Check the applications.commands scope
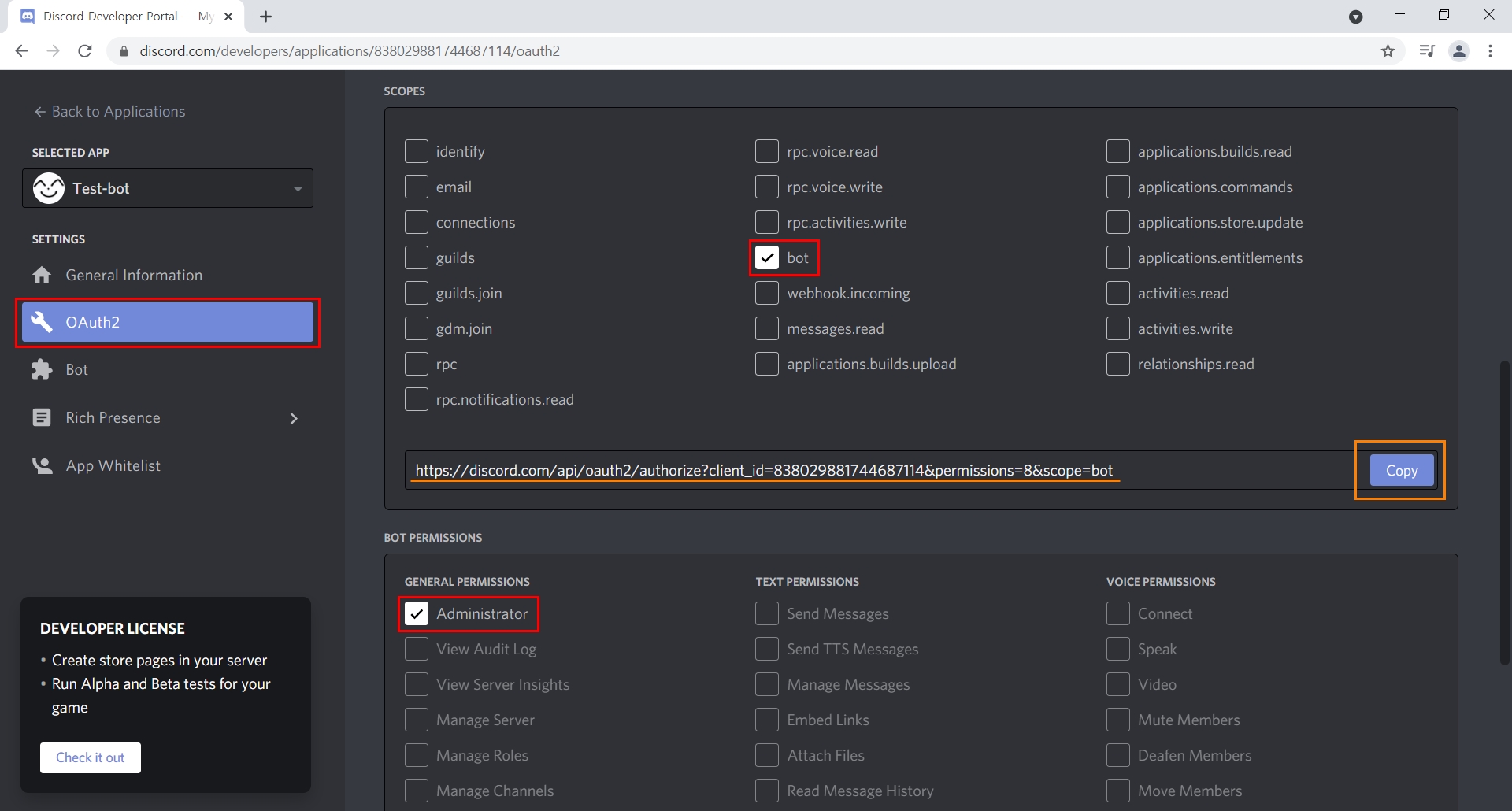Image resolution: width=1512 pixels, height=811 pixels. [x=1118, y=187]
